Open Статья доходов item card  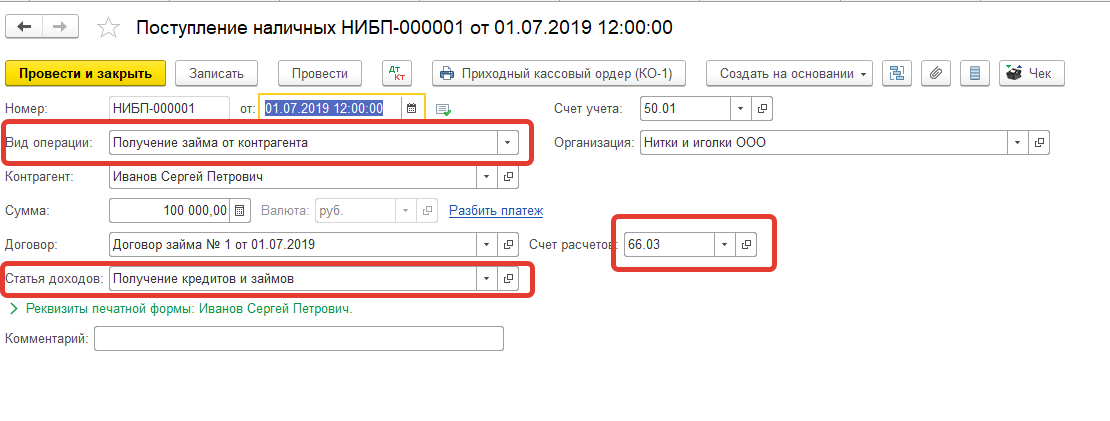[x=508, y=279]
